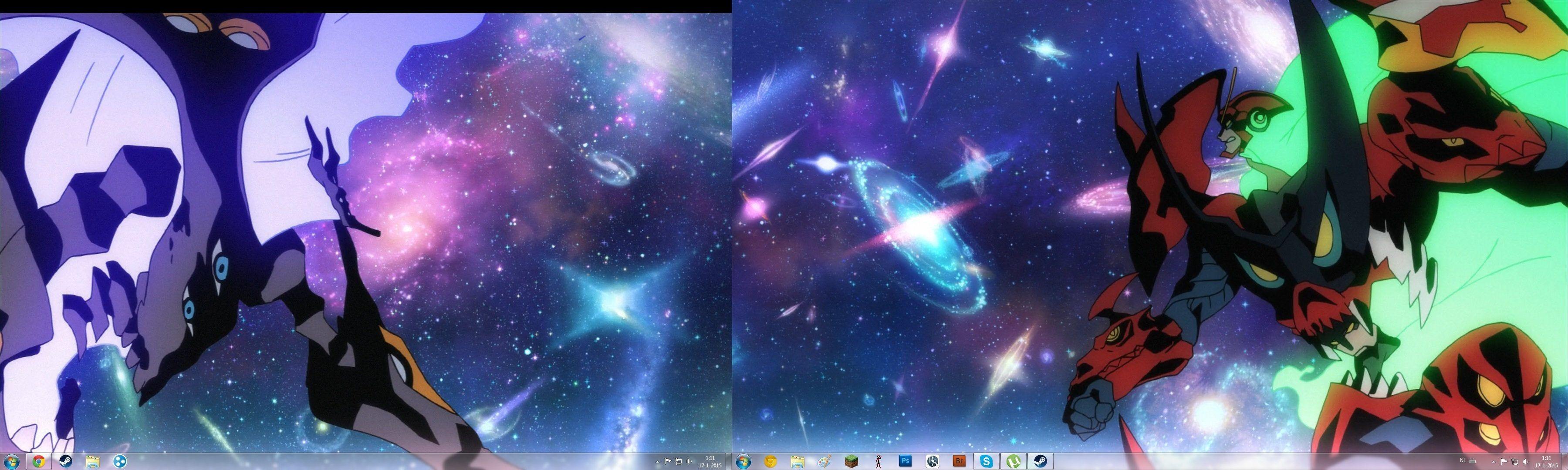Open Google Chrome from the first monitor's taskbar
1568x470 pixels.
[x=38, y=461]
